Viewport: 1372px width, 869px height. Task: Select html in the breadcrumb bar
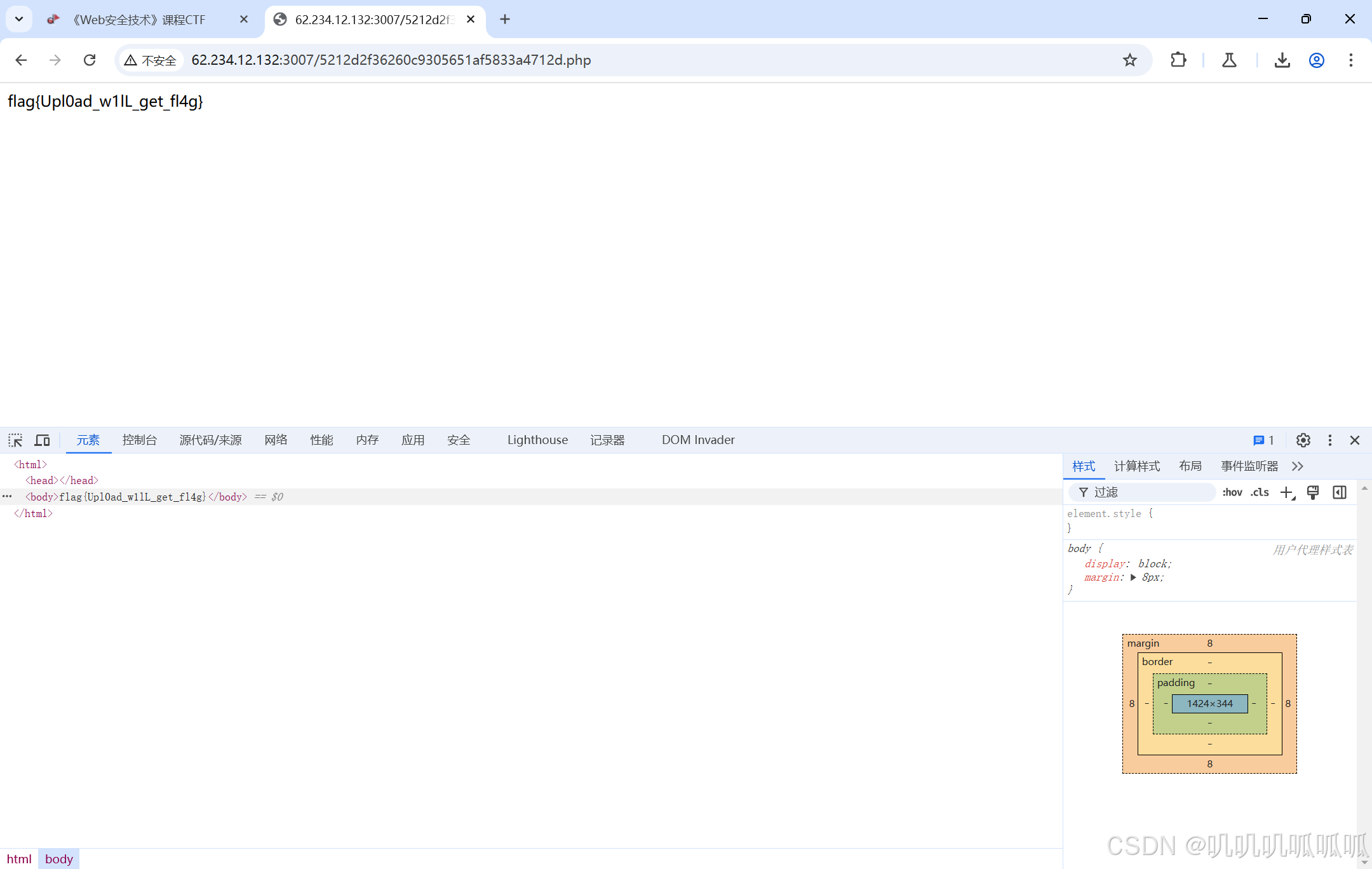pyautogui.click(x=19, y=859)
